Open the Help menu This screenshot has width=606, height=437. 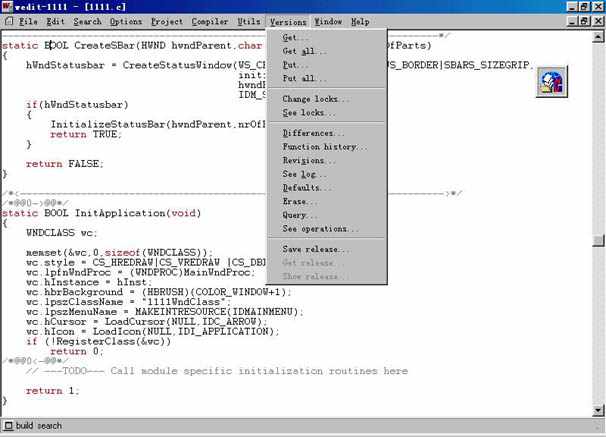[360, 21]
